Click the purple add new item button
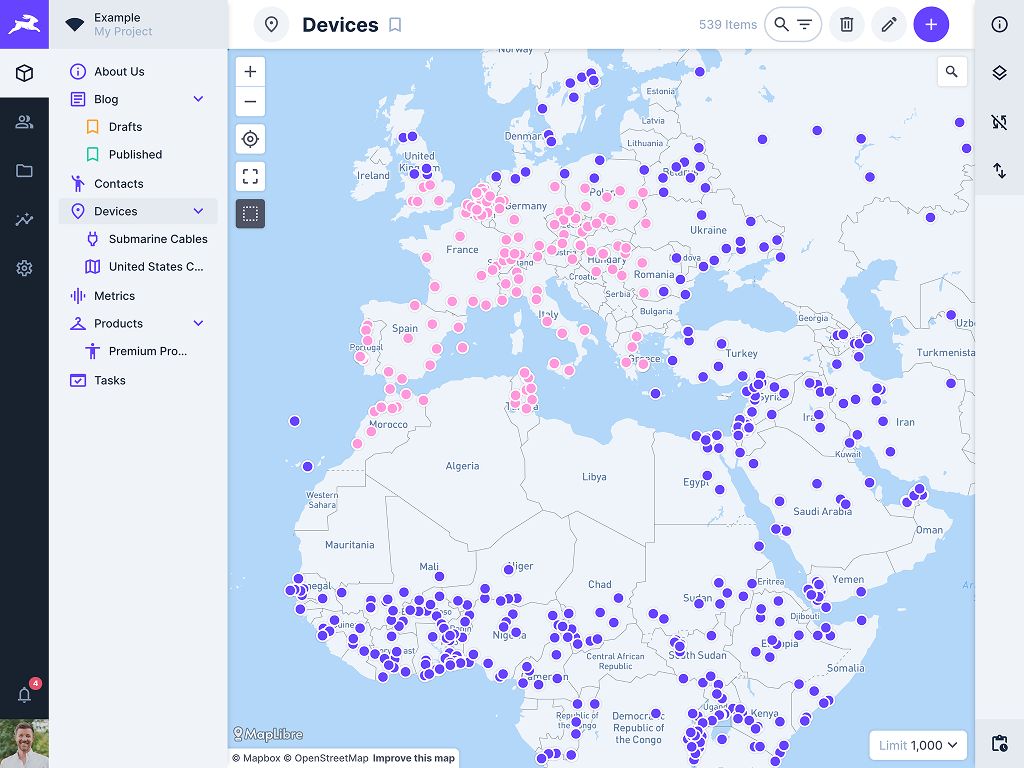 pyautogui.click(x=931, y=24)
